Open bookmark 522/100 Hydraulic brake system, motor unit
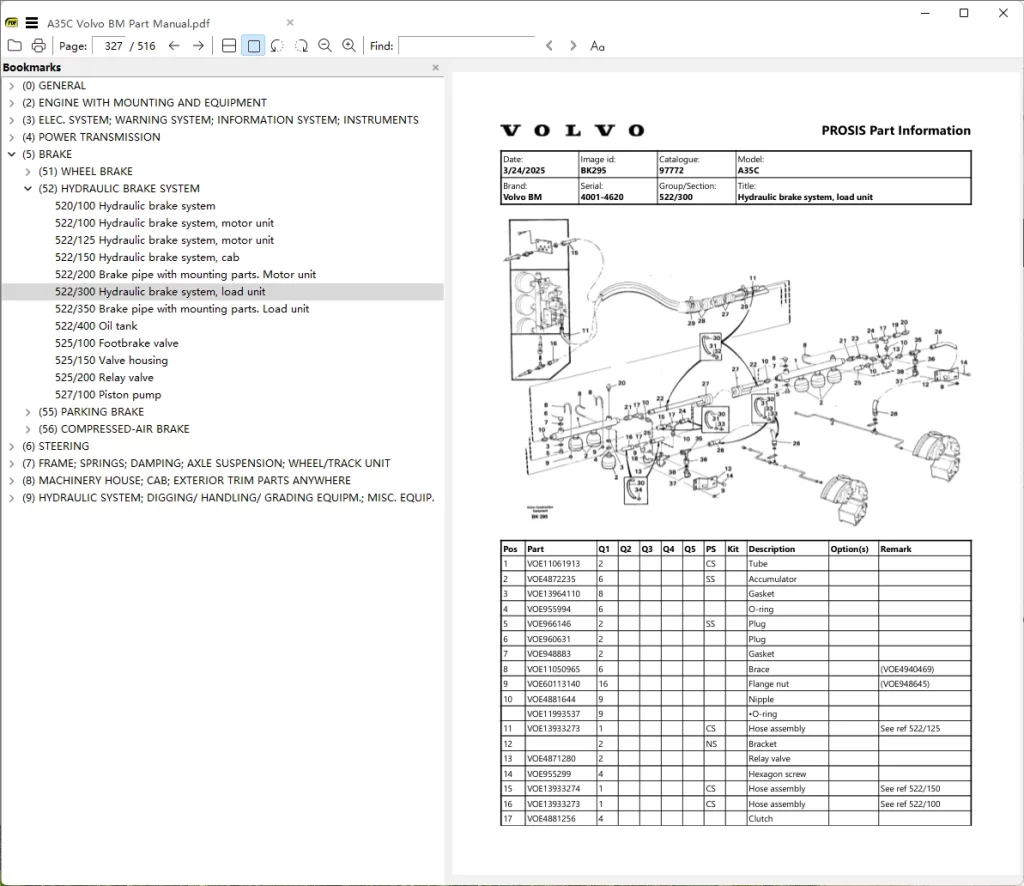Viewport: 1024px width, 886px height. tap(165, 223)
